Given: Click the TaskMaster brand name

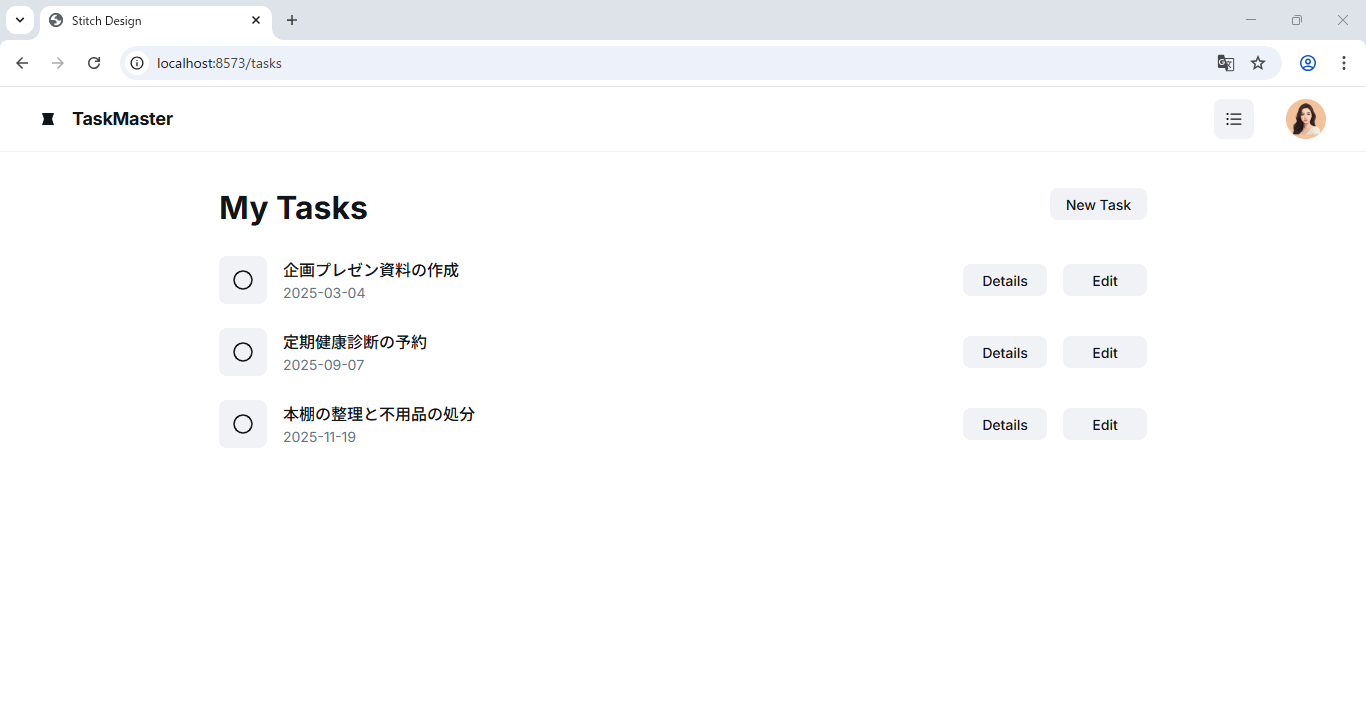Looking at the screenshot, I should [123, 119].
